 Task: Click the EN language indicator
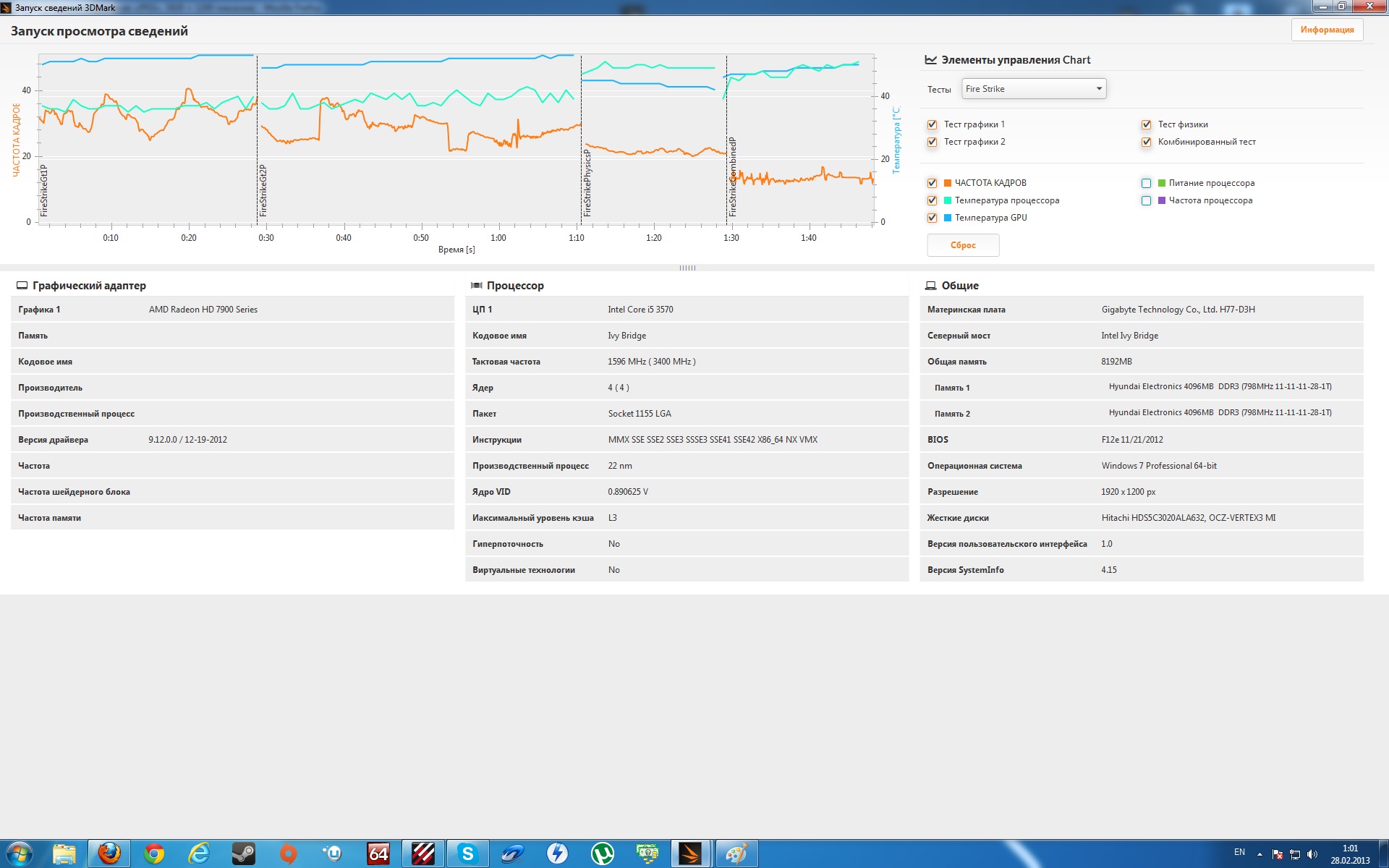[x=1239, y=852]
